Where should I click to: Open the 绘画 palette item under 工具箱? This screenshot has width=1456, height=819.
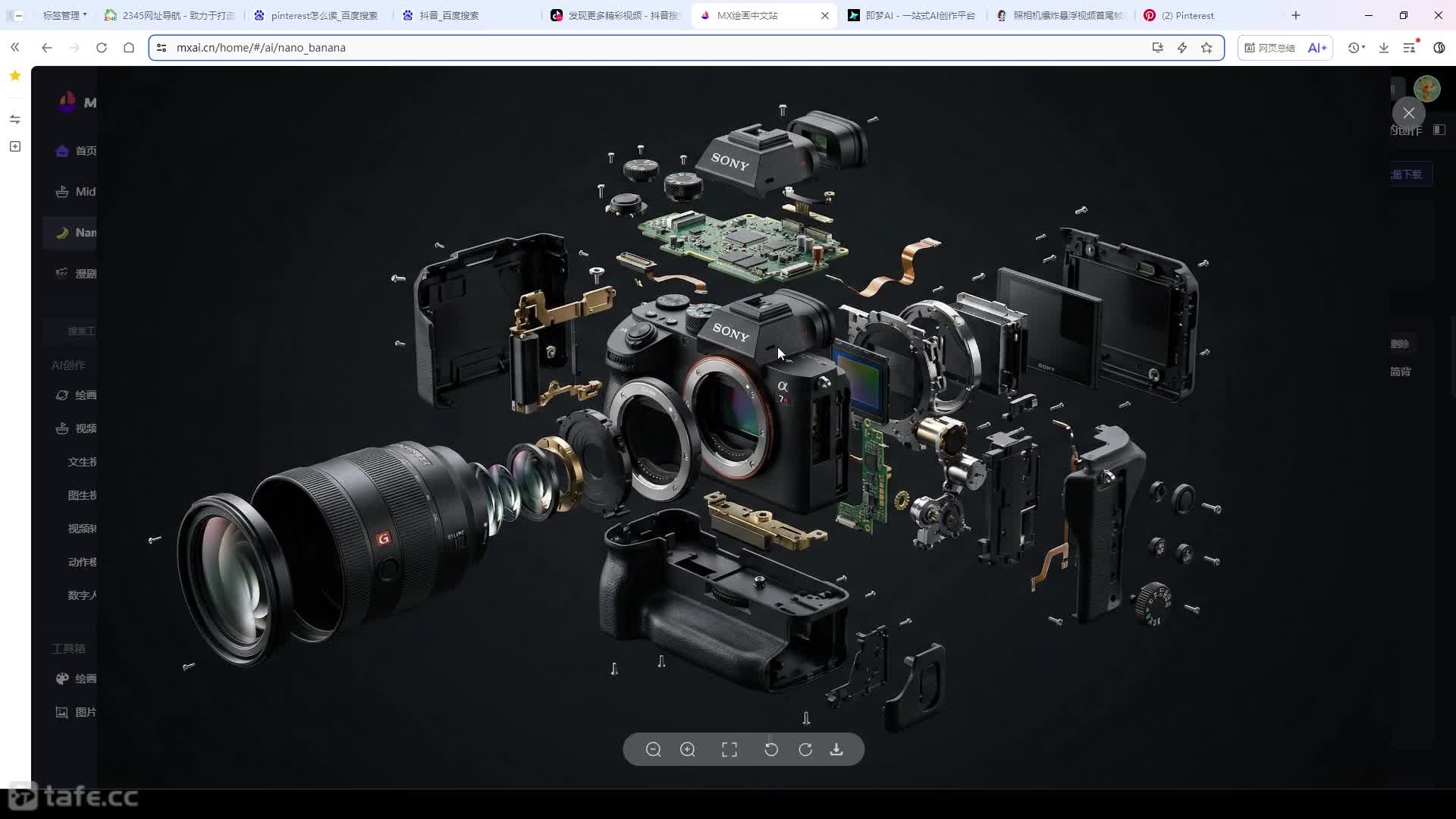[x=76, y=679]
